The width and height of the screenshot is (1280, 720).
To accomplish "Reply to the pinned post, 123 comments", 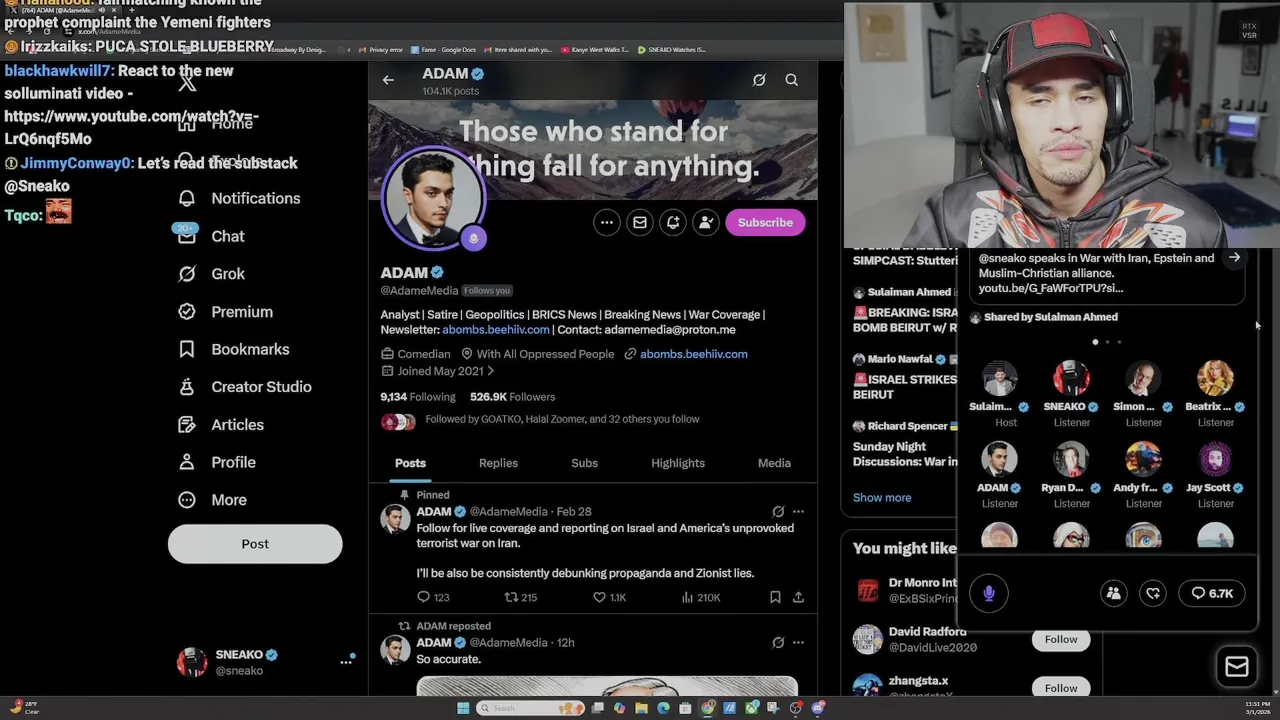I will click(x=433, y=597).
